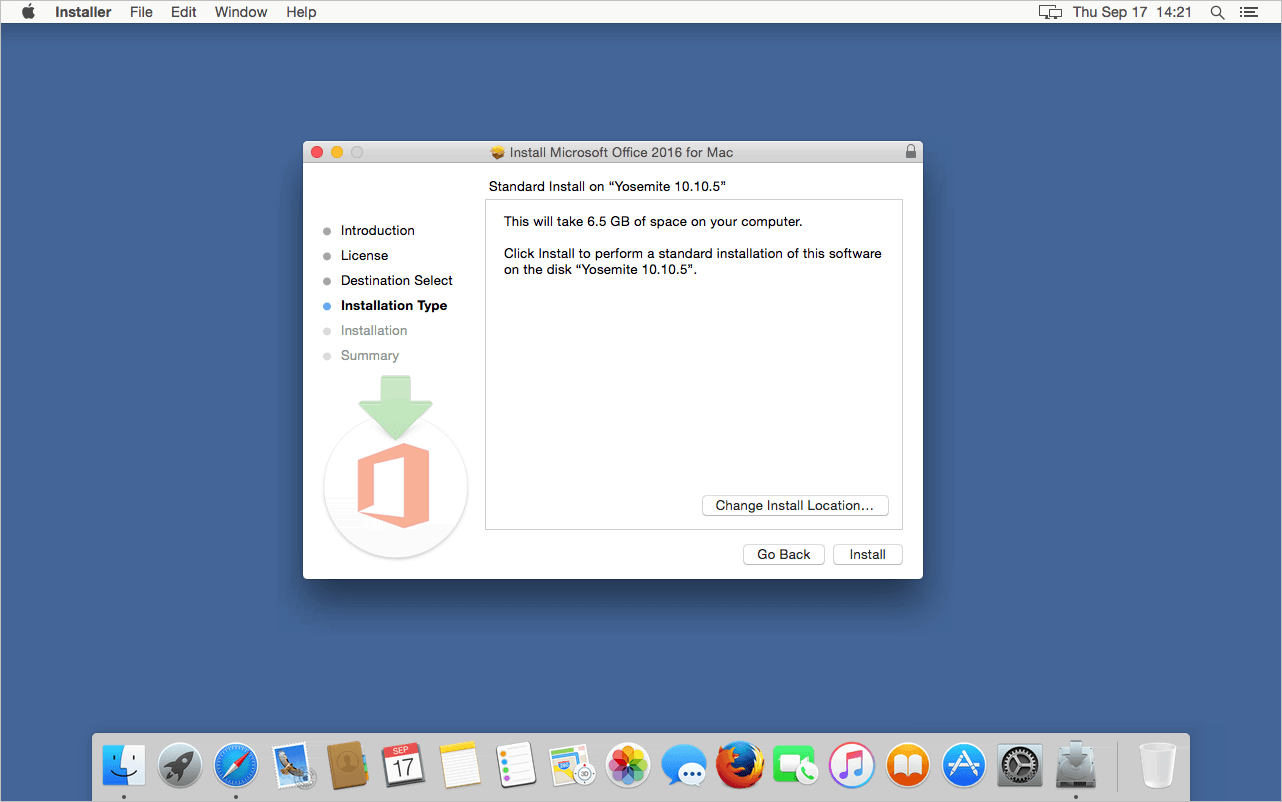1282x802 pixels.
Task: Open Reminders from the Dock
Action: (516, 766)
